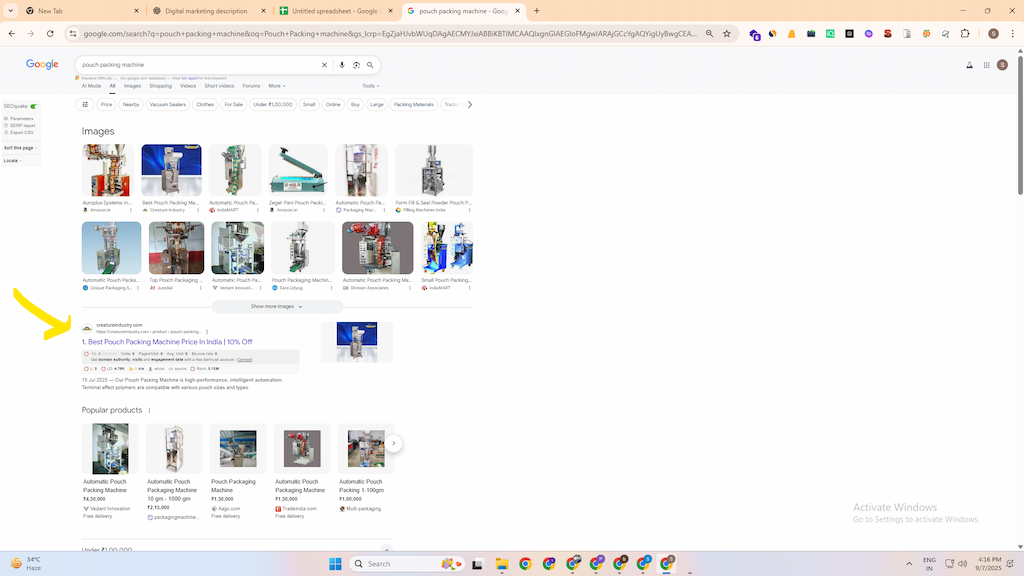Expand the Sort this page section
Viewport: 1024px width, 576px height.
(17, 148)
